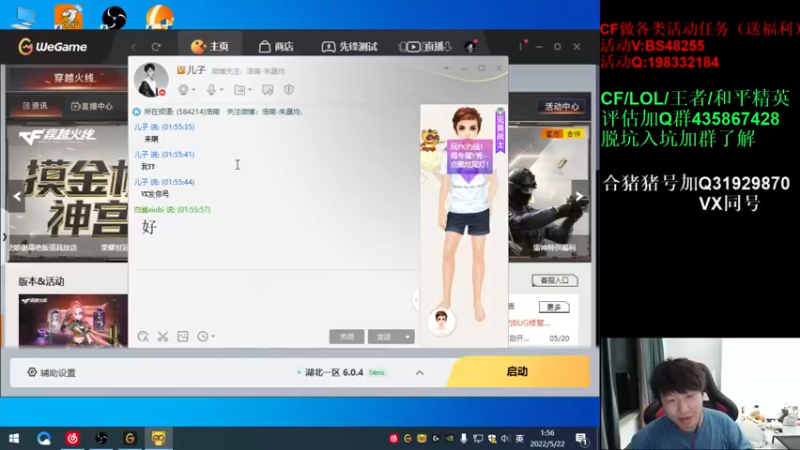Expand server selection chevron
The image size is (800, 450).
point(419,373)
